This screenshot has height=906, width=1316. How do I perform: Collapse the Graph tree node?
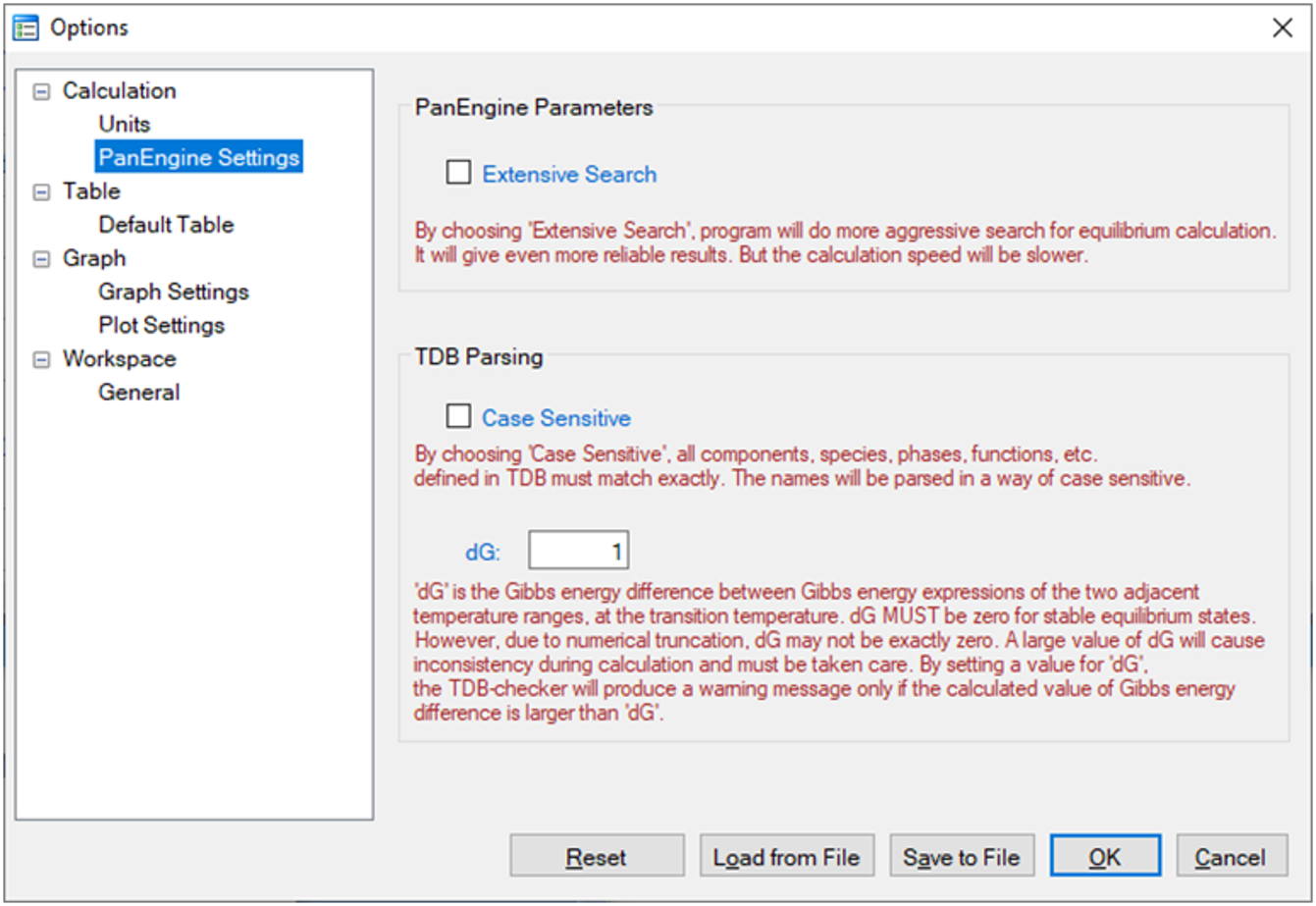coord(41,259)
